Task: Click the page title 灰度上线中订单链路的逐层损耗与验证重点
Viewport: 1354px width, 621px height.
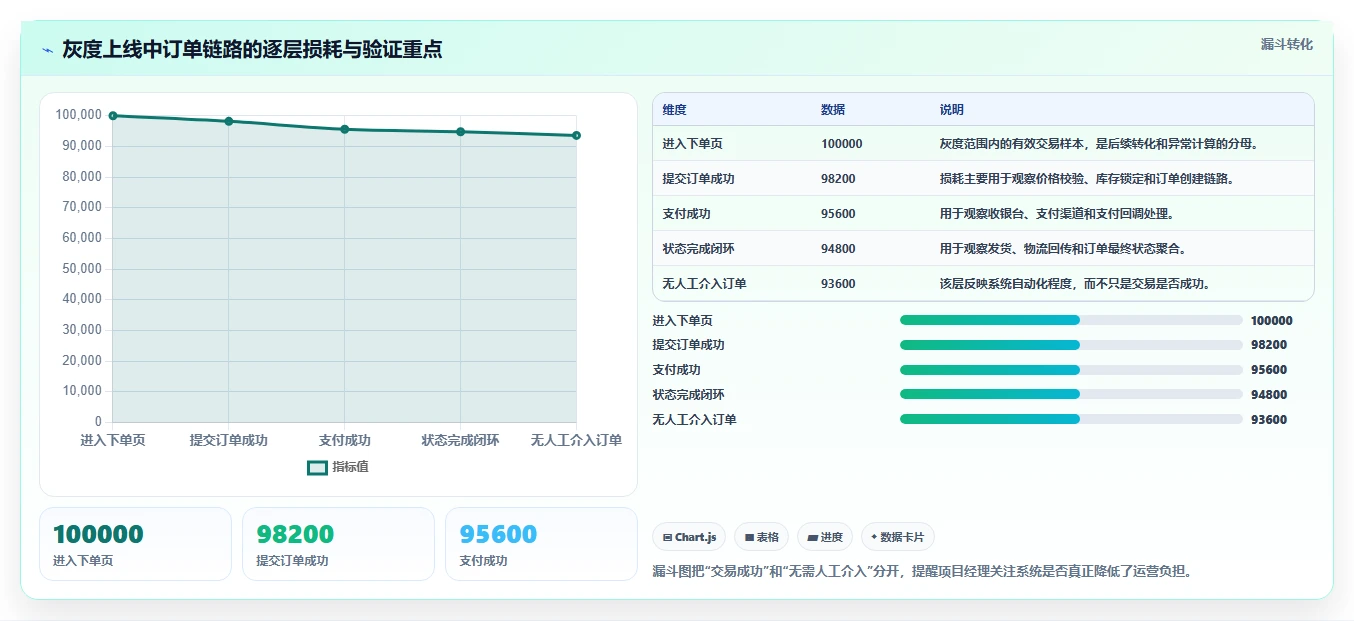Action: coord(252,50)
